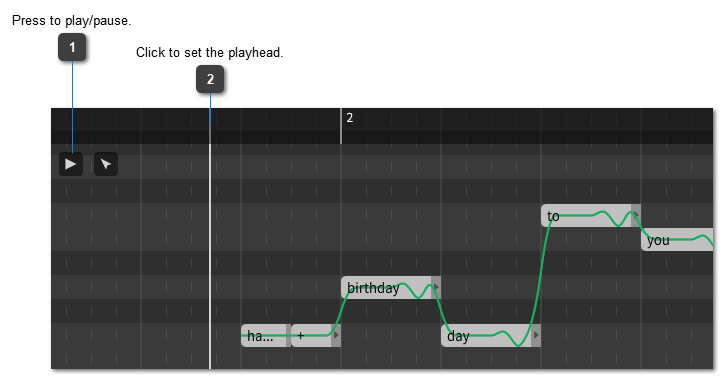The height and width of the screenshot is (378, 722).
Task: Click the callout badge numbered 1
Action: coord(72,47)
